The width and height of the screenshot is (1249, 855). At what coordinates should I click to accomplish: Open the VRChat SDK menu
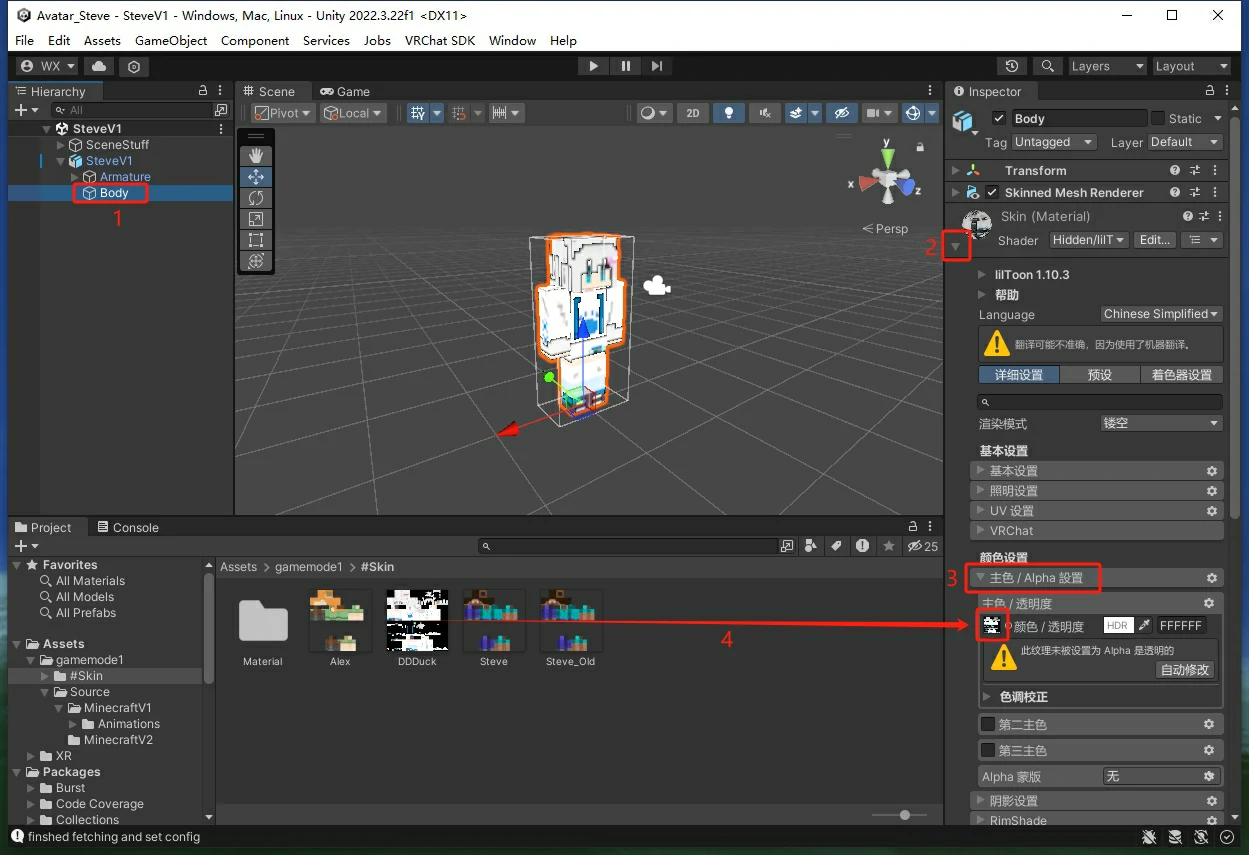point(441,40)
